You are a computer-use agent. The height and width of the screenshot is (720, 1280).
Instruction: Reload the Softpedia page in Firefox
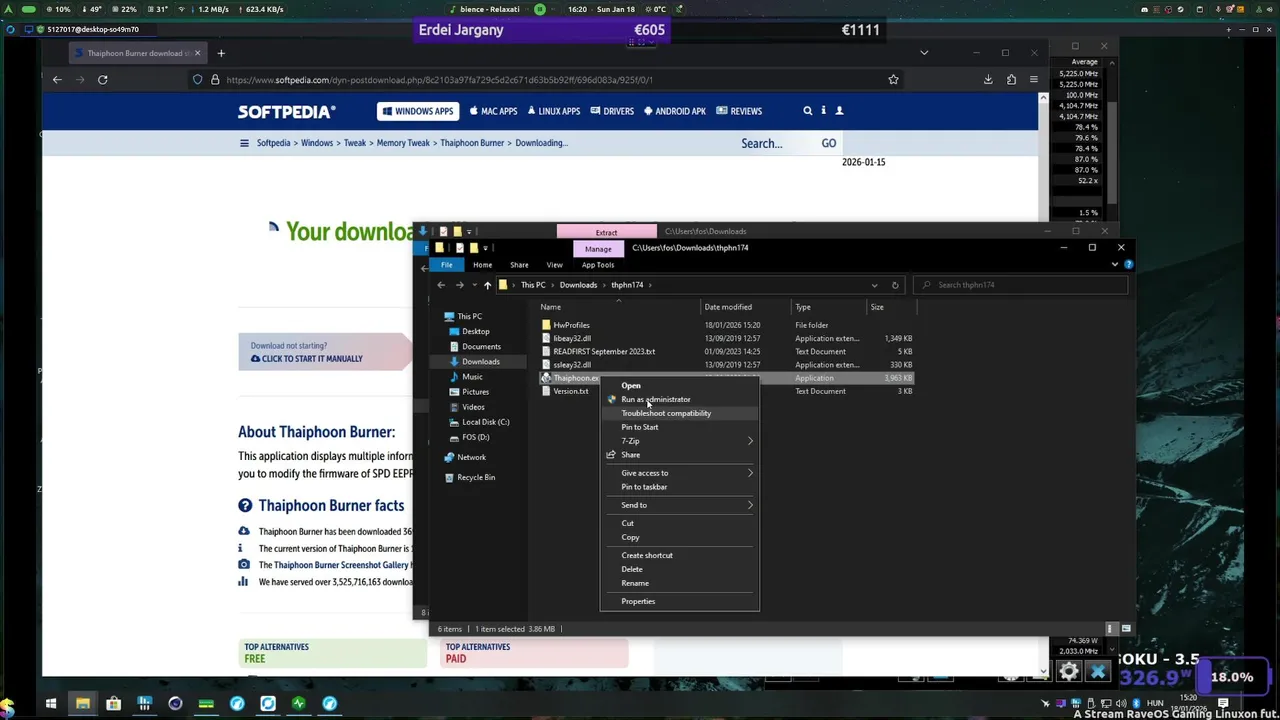tap(102, 80)
